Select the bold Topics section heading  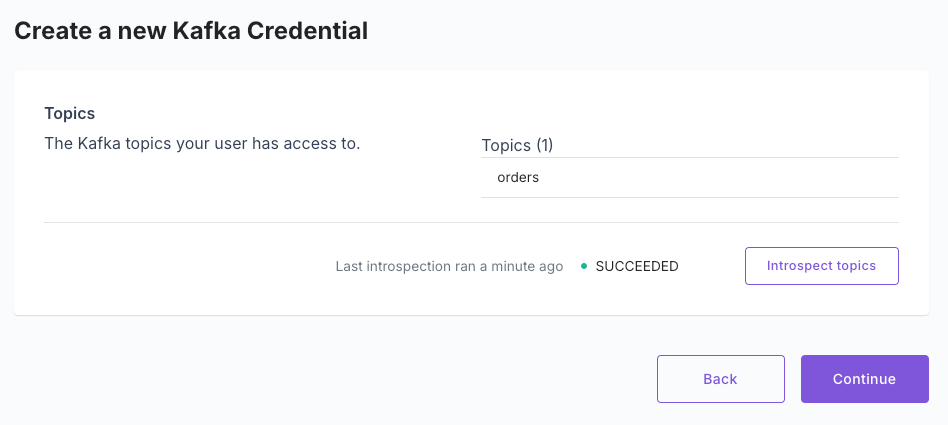(x=70, y=113)
